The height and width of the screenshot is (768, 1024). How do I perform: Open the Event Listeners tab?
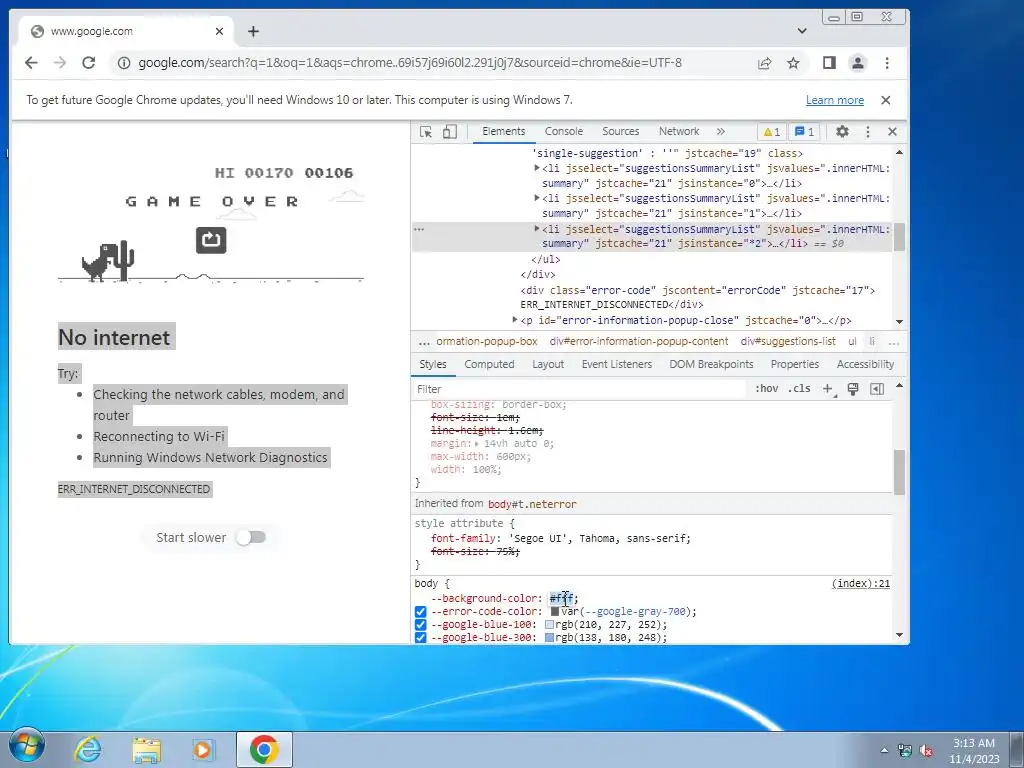point(616,364)
